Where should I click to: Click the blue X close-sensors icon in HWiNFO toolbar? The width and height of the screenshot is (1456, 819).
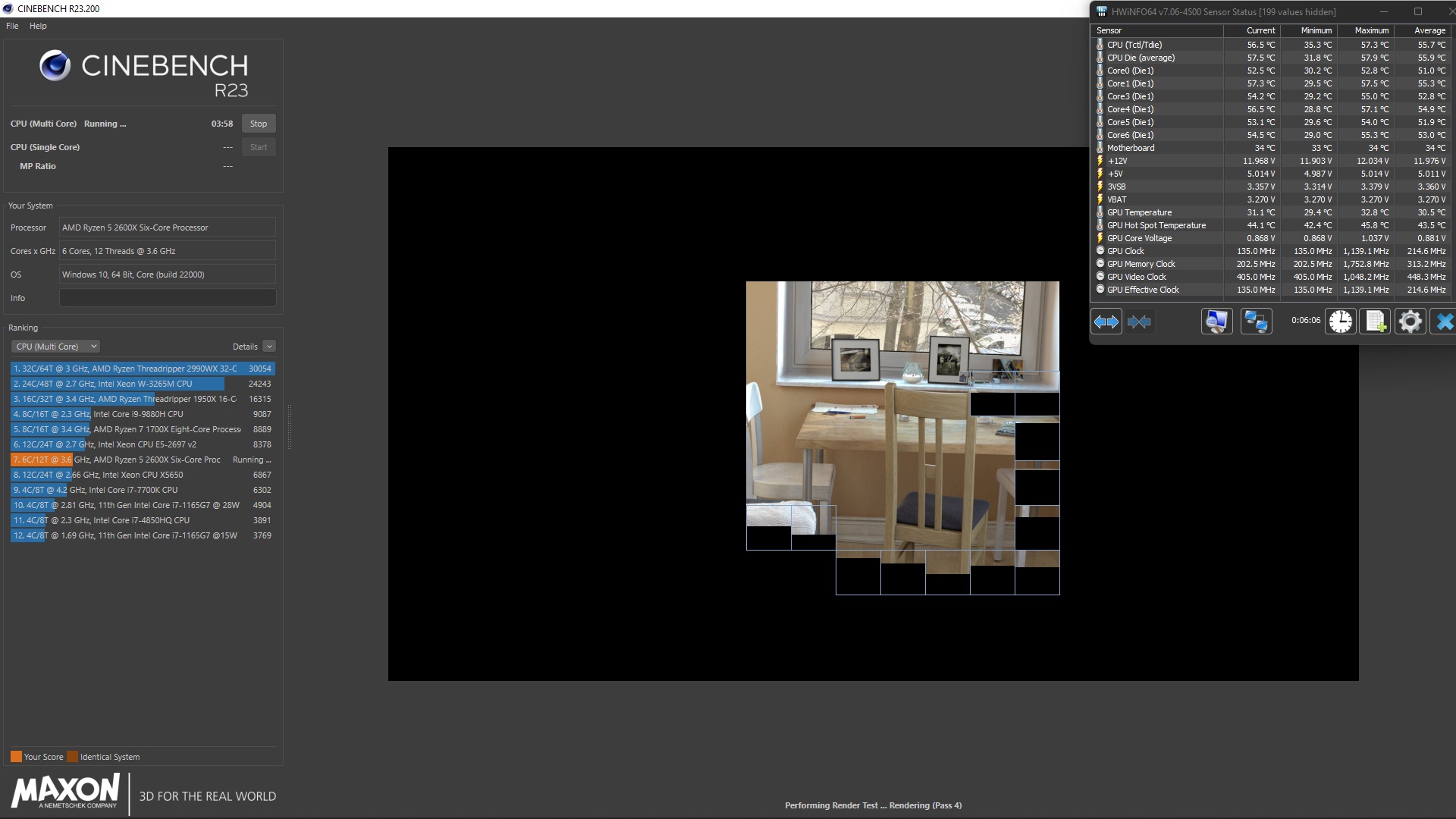click(x=1444, y=322)
